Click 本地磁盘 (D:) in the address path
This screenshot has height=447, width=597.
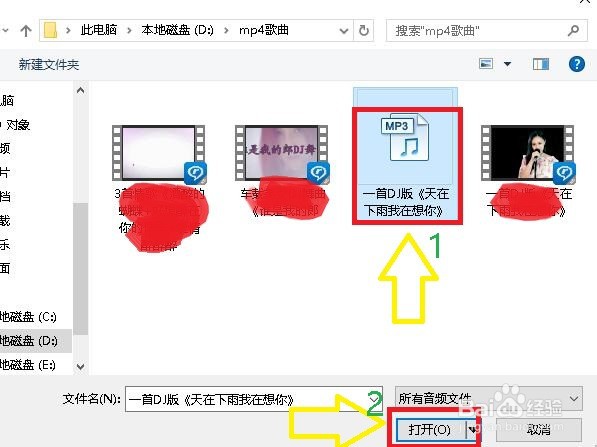177,30
